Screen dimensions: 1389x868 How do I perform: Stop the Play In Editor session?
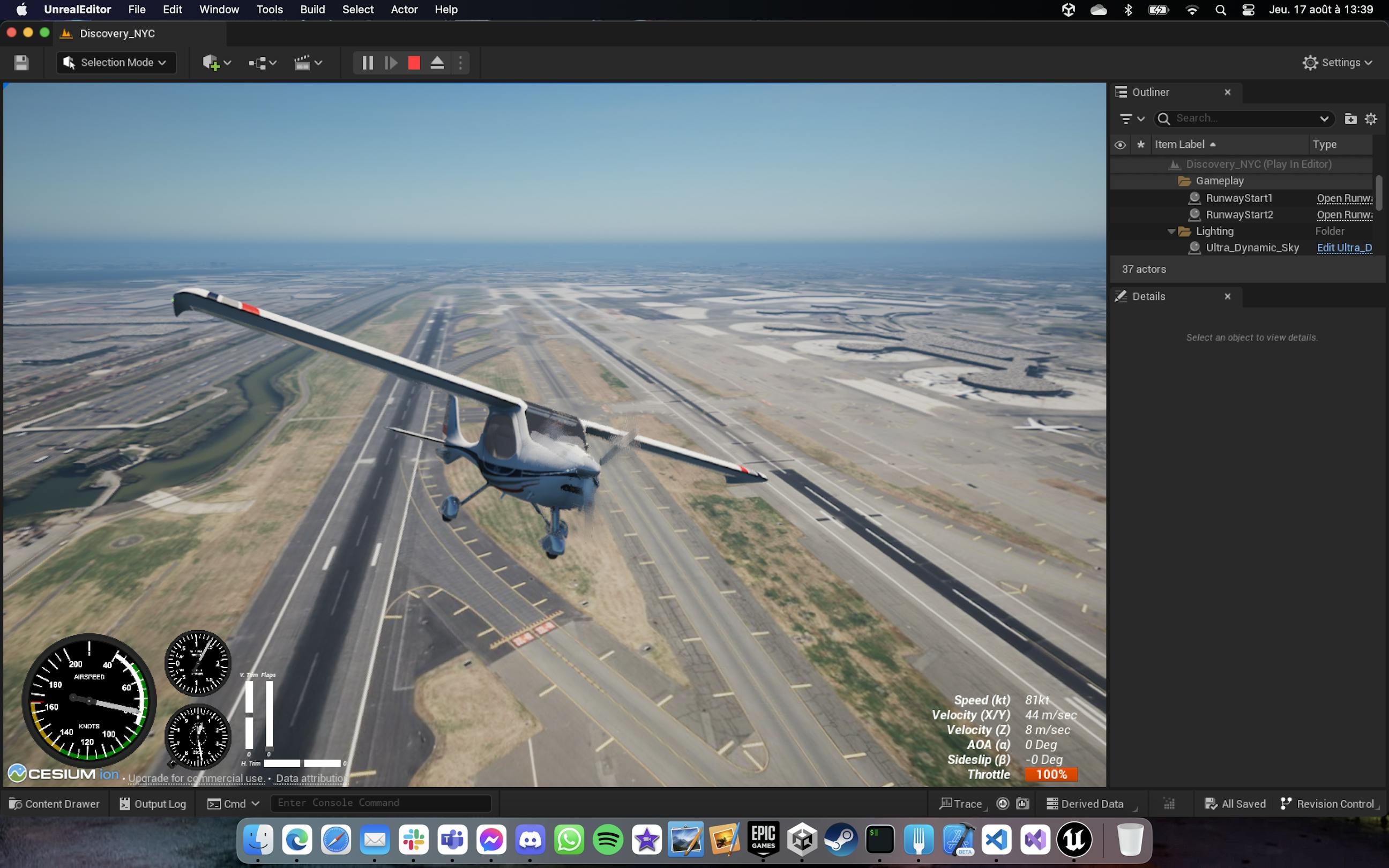click(413, 63)
